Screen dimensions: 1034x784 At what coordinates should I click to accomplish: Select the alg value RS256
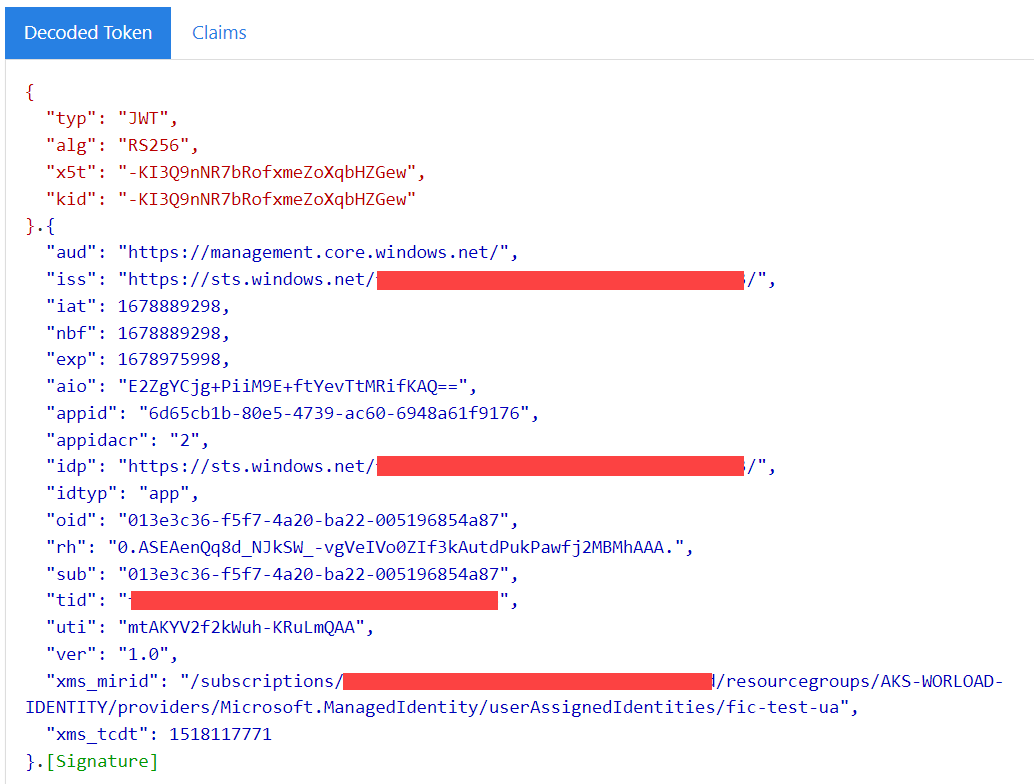pyautogui.click(x=156, y=145)
